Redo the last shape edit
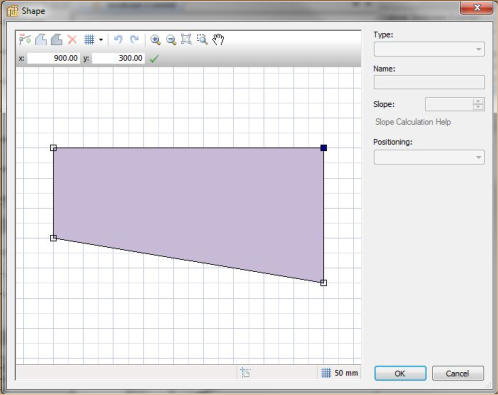This screenshot has width=498, height=395. [x=134, y=40]
